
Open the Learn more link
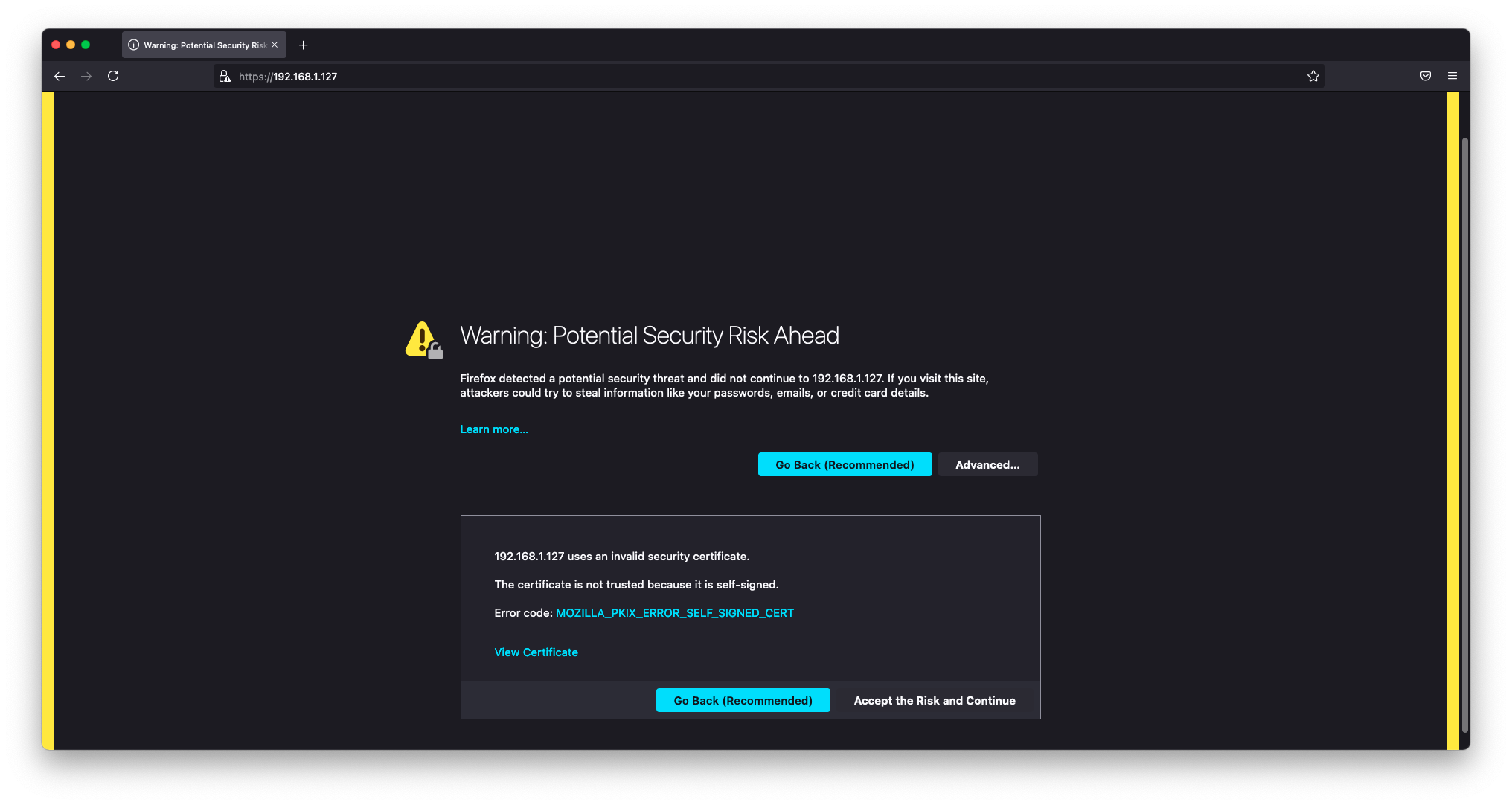tap(493, 429)
